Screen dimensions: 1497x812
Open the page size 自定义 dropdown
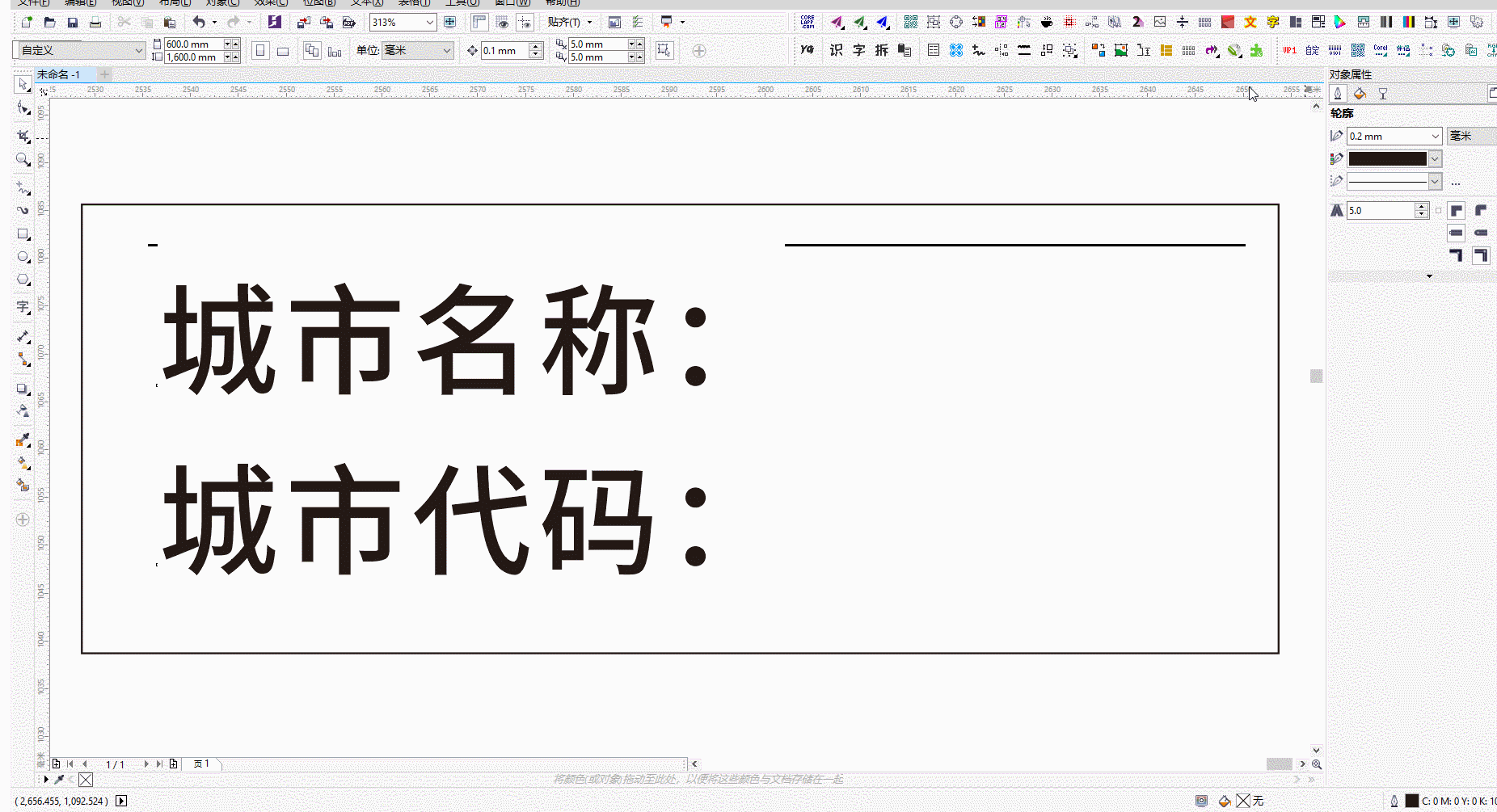click(x=138, y=50)
